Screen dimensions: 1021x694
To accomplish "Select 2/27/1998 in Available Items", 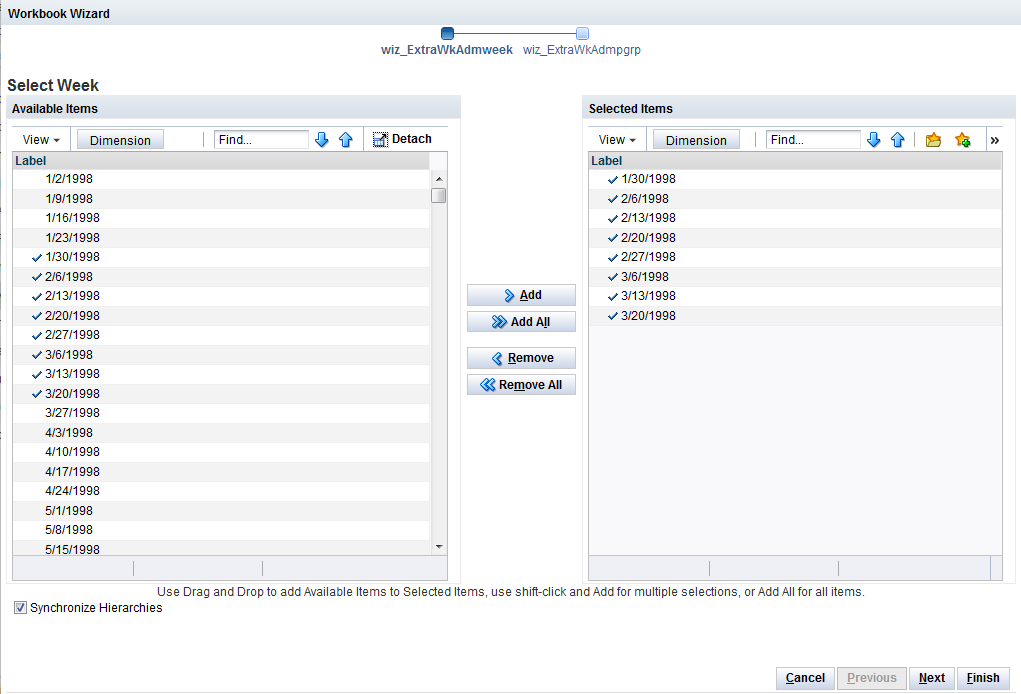I will point(221,335).
